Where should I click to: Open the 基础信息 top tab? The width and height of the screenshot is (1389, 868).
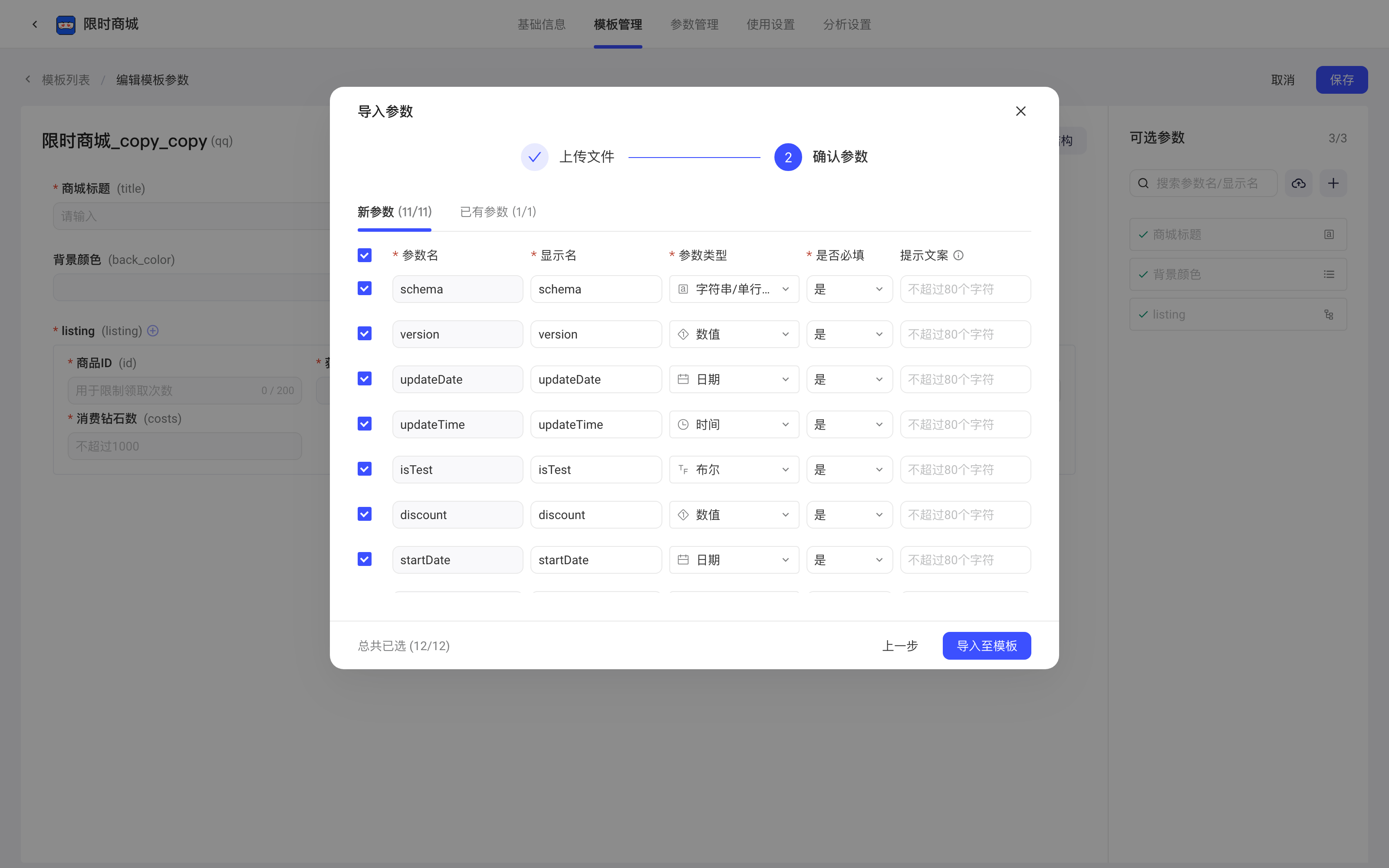click(x=541, y=24)
